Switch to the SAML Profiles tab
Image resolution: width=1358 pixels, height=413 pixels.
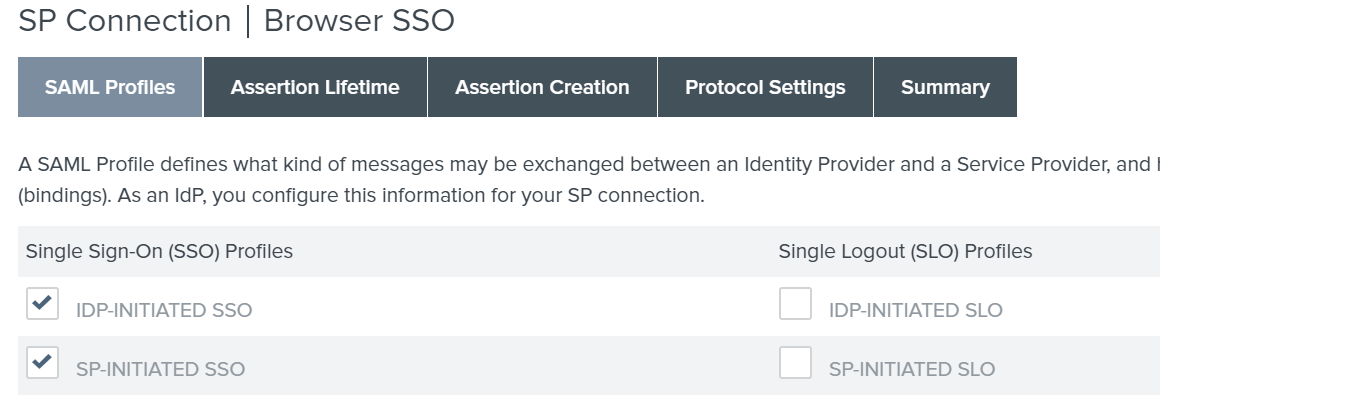point(110,87)
